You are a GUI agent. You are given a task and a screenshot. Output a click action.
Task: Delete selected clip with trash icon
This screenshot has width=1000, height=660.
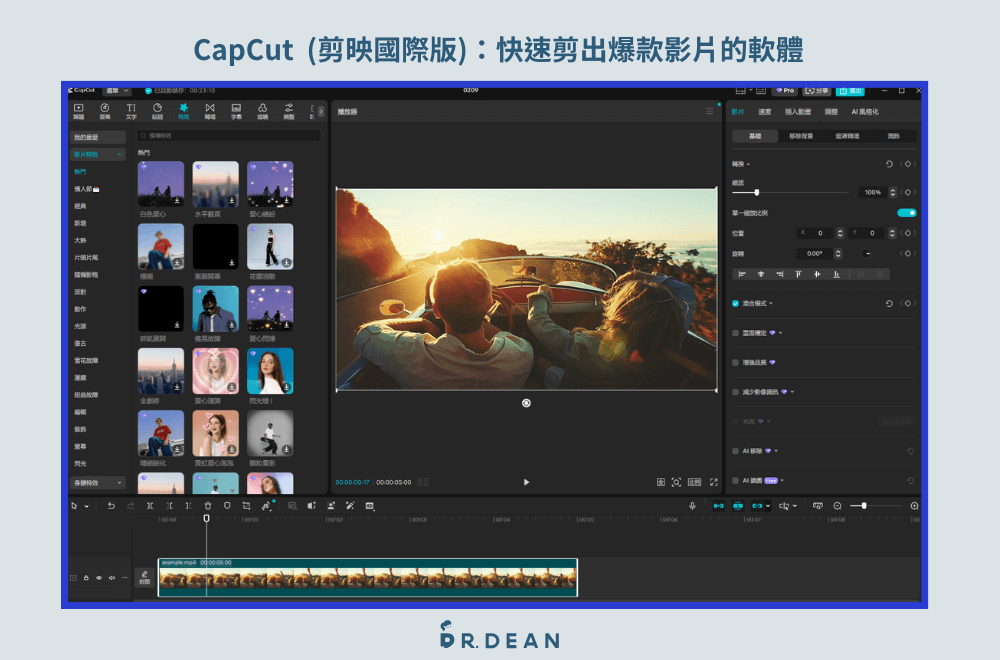(208, 506)
